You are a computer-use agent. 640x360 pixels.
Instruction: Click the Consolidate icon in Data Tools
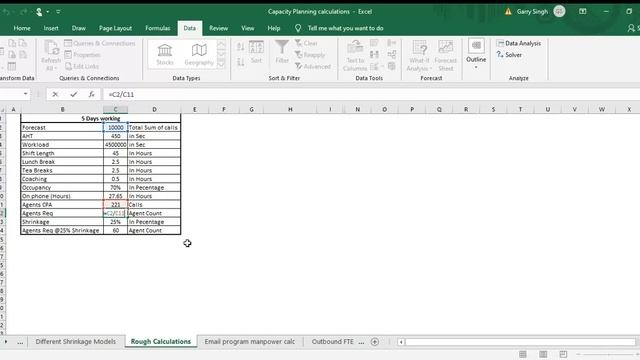(x=392, y=42)
